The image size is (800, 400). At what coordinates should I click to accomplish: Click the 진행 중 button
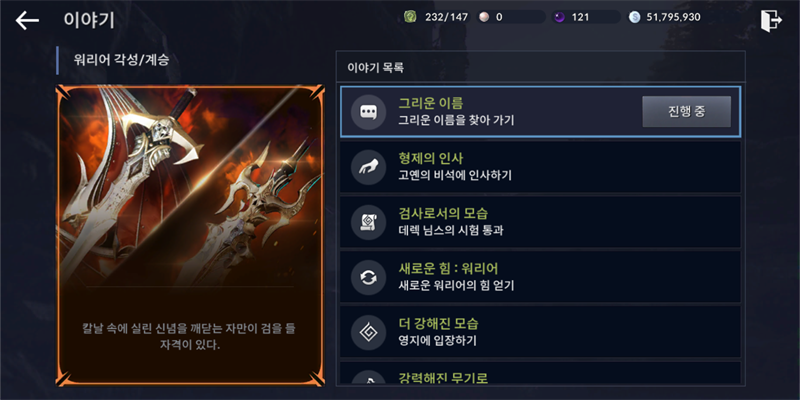pos(686,112)
